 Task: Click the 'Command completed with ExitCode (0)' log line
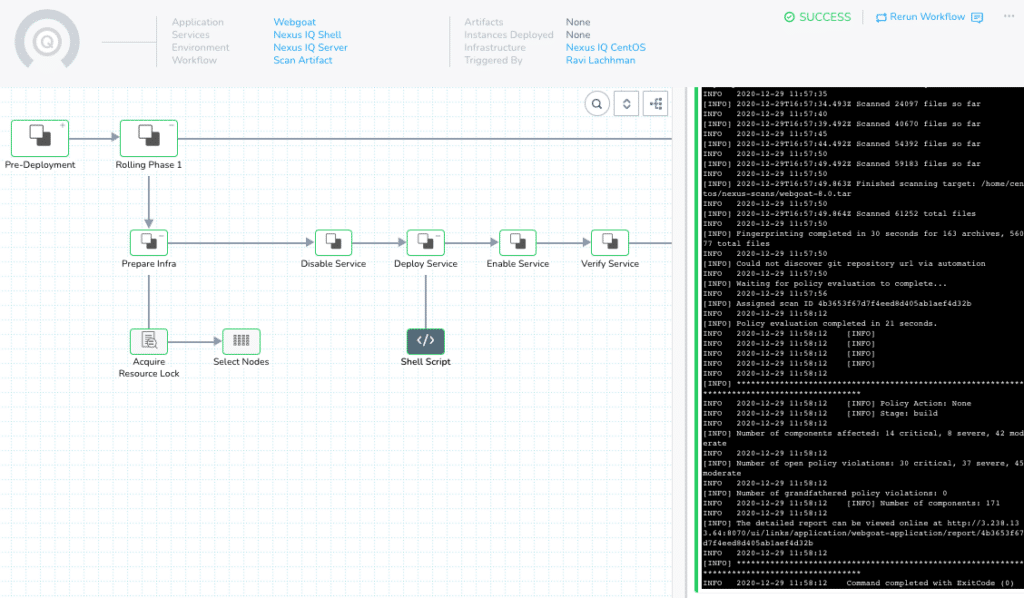click(x=858, y=583)
